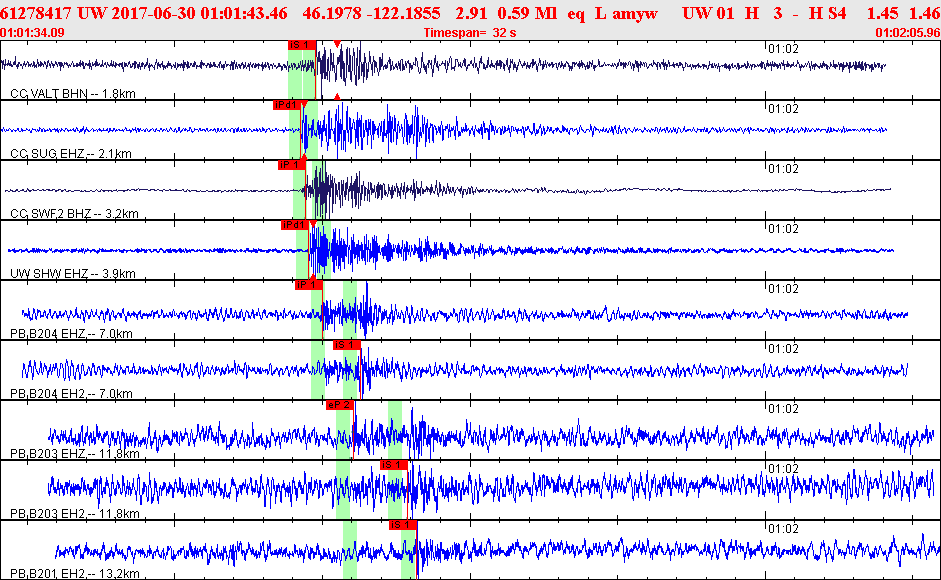Select the iS 1 pick flag on B204 EH2 trace

point(347,345)
